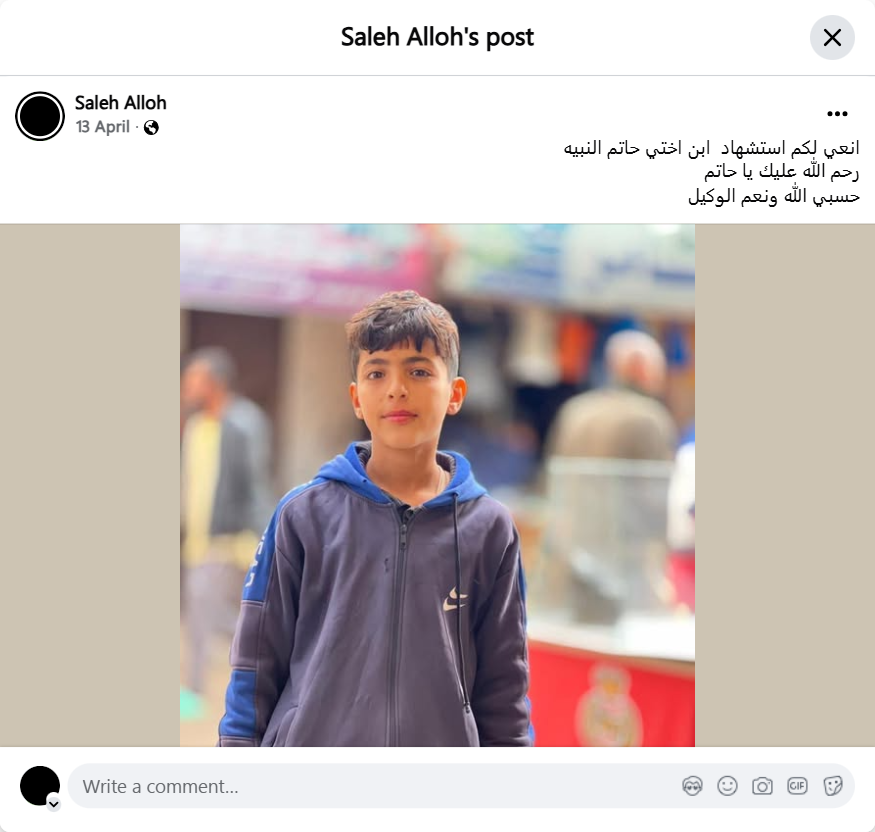Click the globe public audience icon
875x832 pixels.
pos(151,127)
